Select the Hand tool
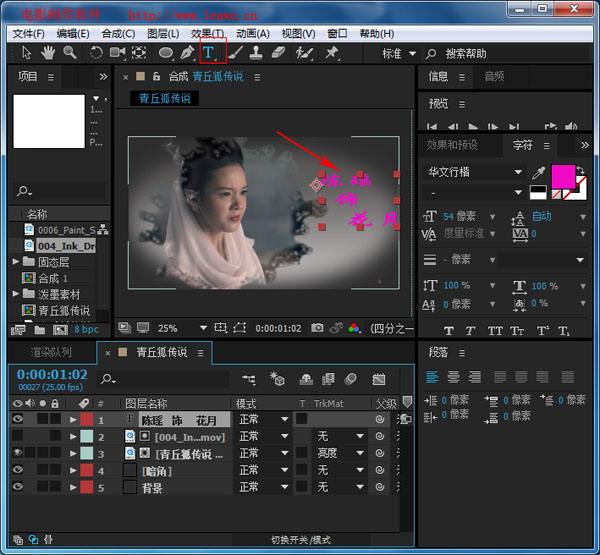 (x=48, y=53)
